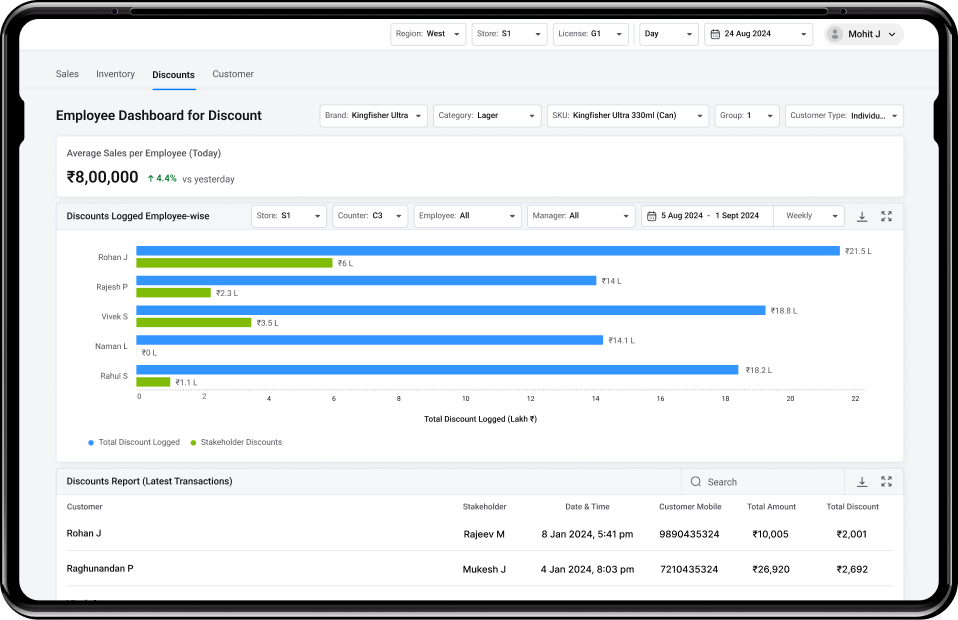Image resolution: width=958 pixels, height=620 pixels.
Task: Switch to the Inventory tab
Action: tap(115, 74)
